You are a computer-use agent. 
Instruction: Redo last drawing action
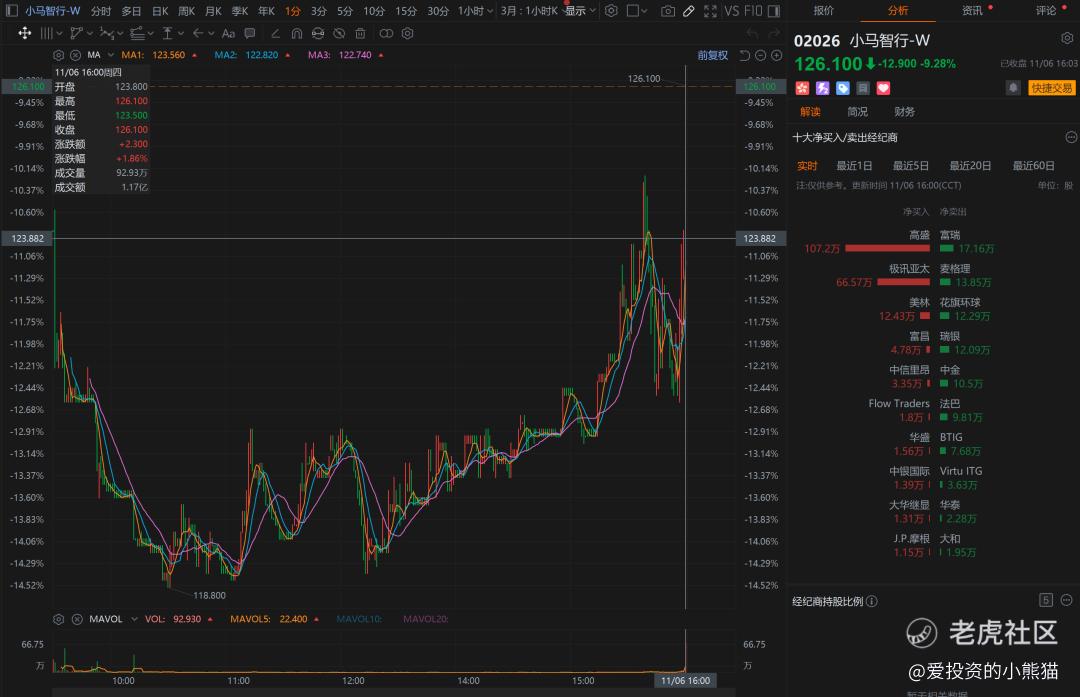(x=774, y=33)
